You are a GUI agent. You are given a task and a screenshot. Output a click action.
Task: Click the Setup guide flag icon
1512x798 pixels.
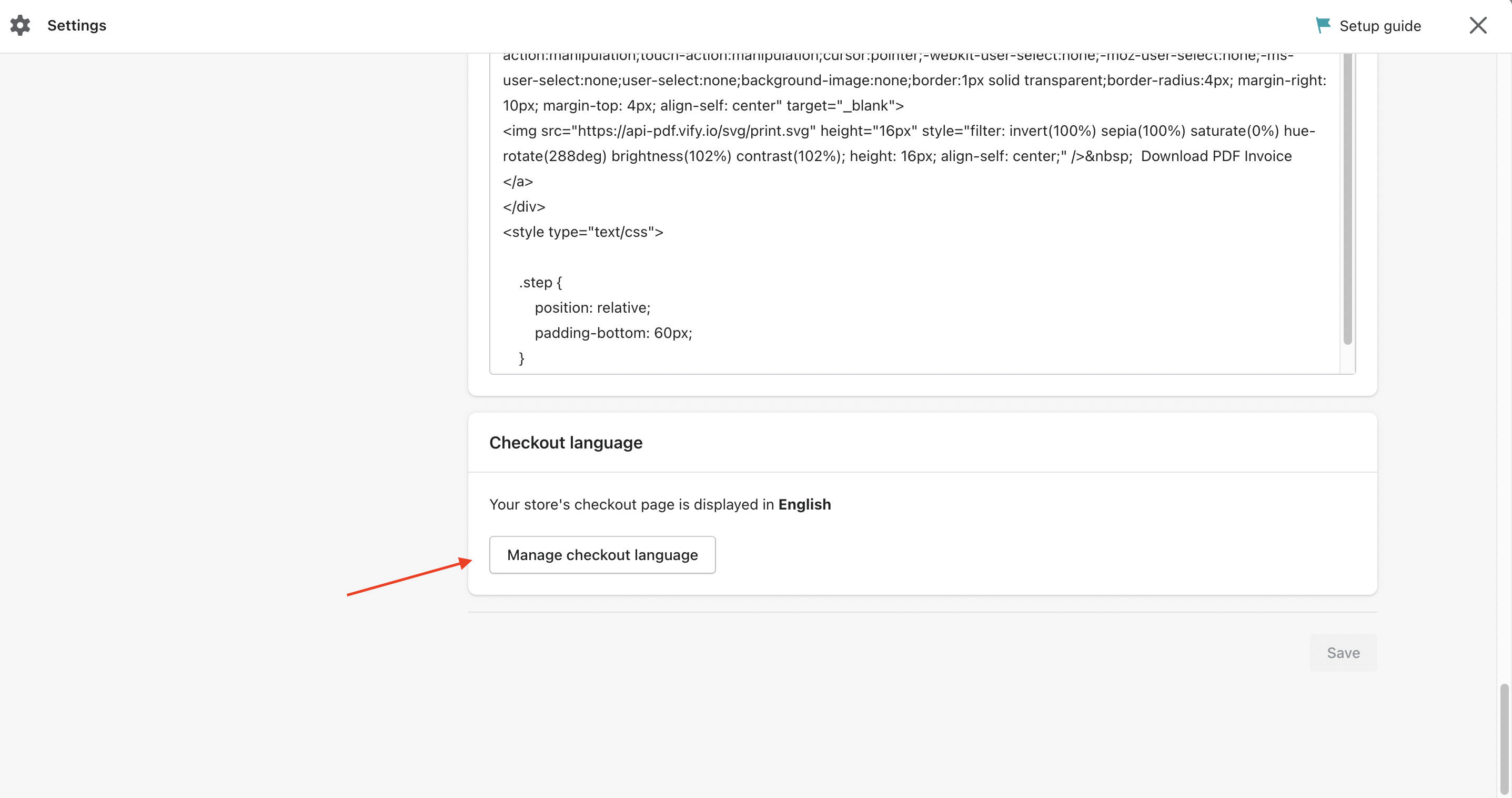[x=1323, y=25]
